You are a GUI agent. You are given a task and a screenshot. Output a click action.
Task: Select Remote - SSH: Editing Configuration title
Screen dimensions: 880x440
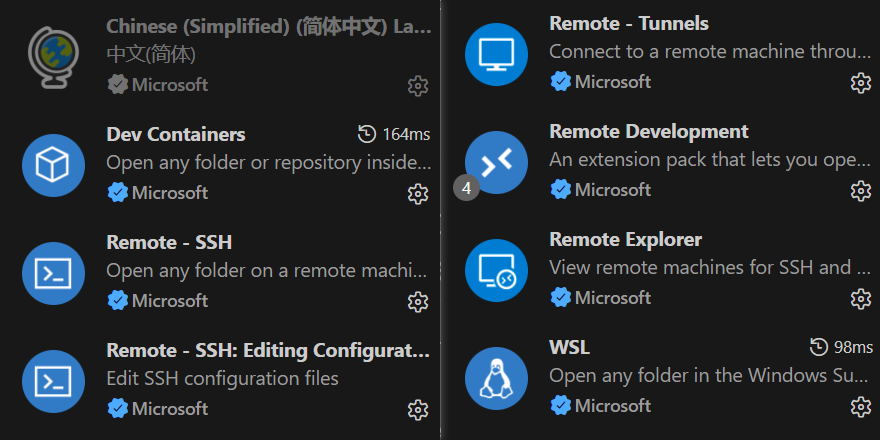point(268,350)
